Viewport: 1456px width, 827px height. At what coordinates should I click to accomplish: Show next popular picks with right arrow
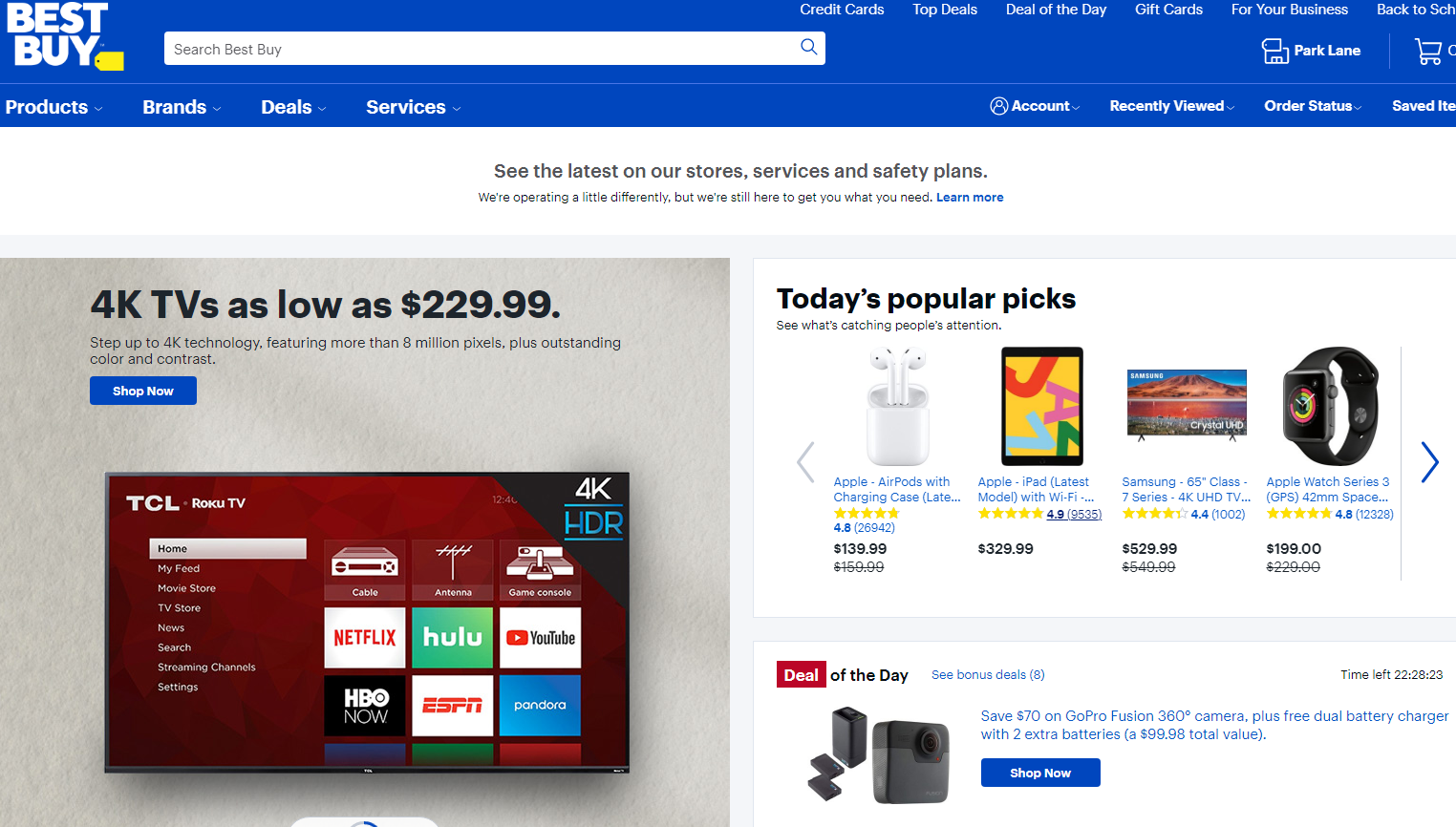[1429, 462]
